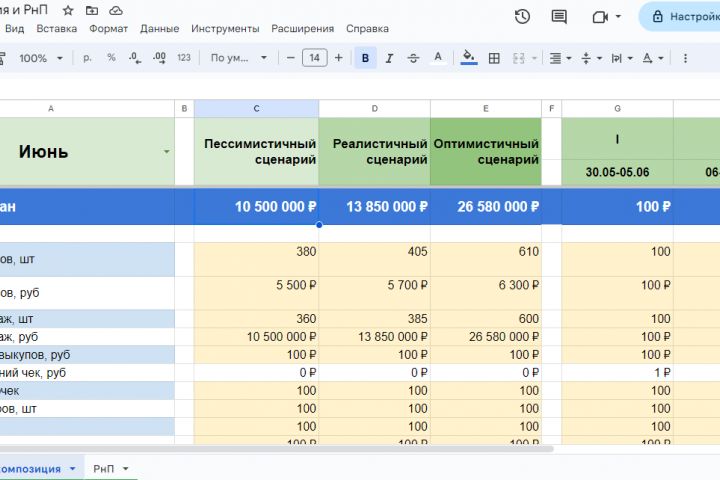Switch to the РнП sheet tab
Screen dimensions: 720x480
click(x=104, y=469)
